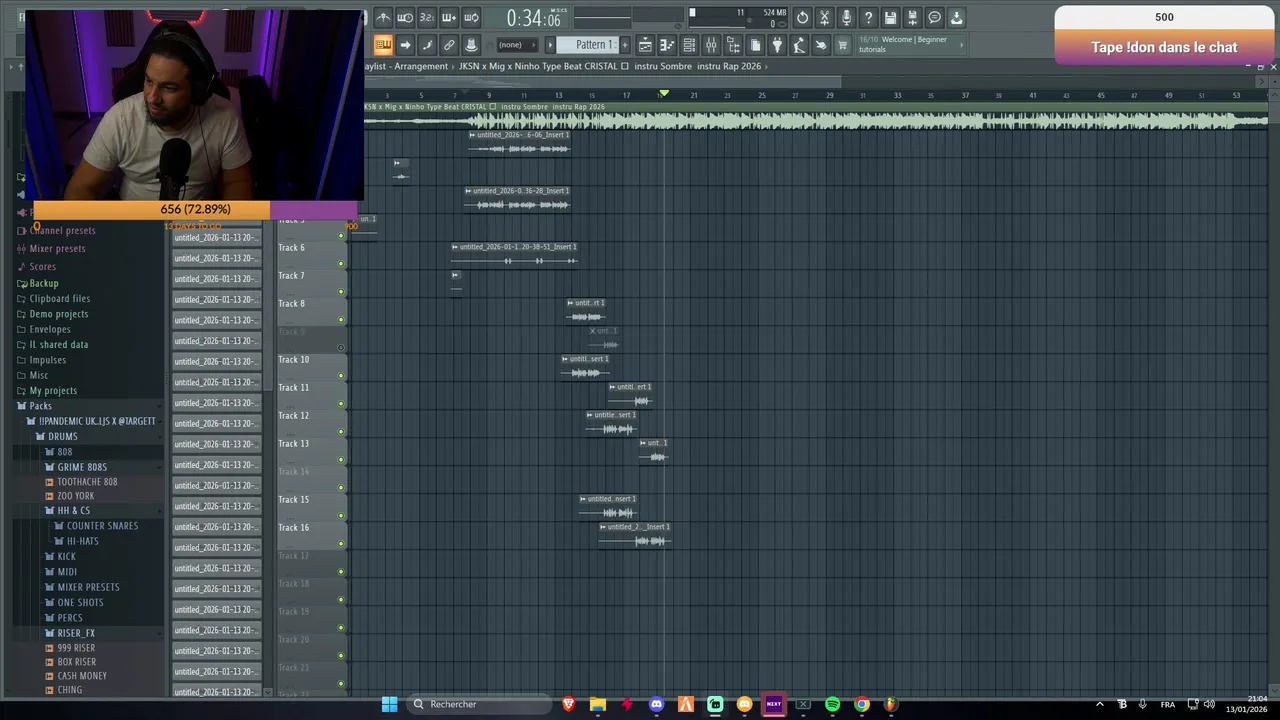Open the piano roll icon

coord(667,45)
